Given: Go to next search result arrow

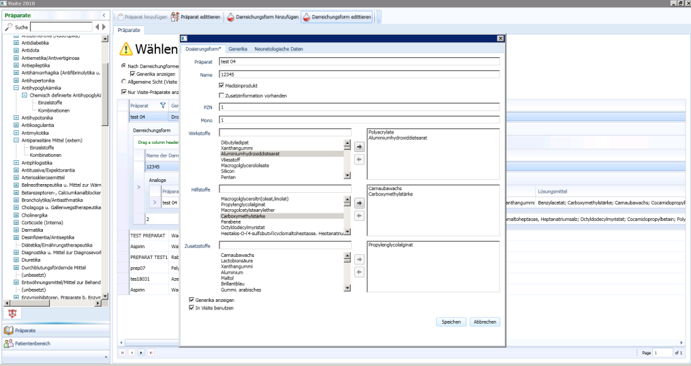Looking at the screenshot, I should click(x=104, y=27).
